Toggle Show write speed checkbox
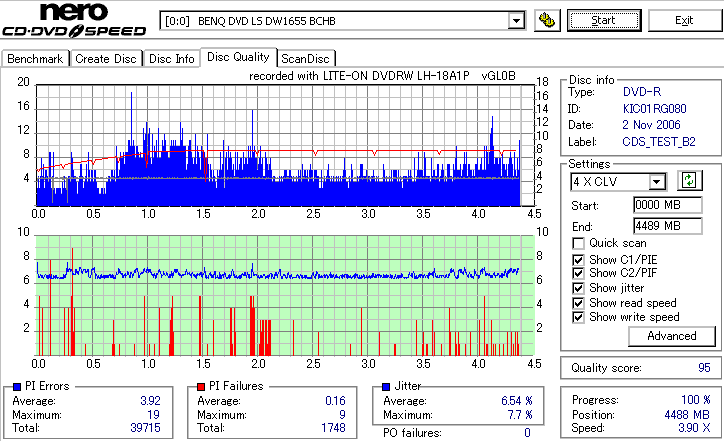Image resolution: width=724 pixels, height=441 pixels. click(578, 318)
